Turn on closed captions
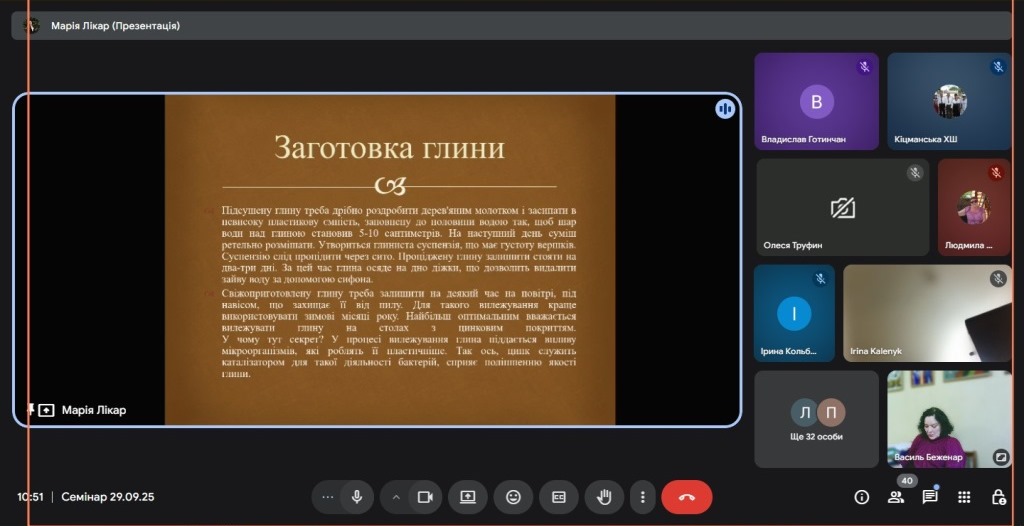Screen dimensions: 1024x526 click(559, 497)
